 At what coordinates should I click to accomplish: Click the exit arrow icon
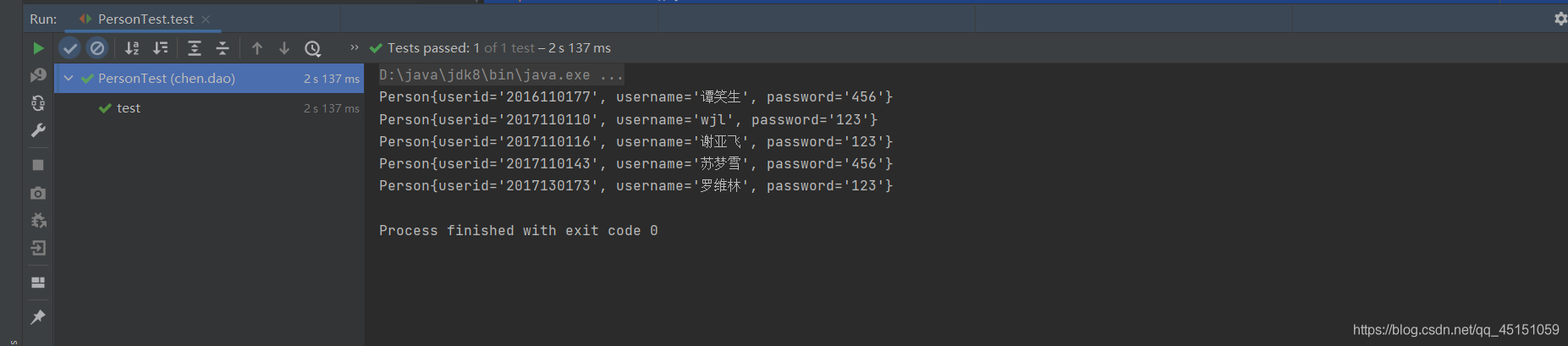pyautogui.click(x=38, y=248)
